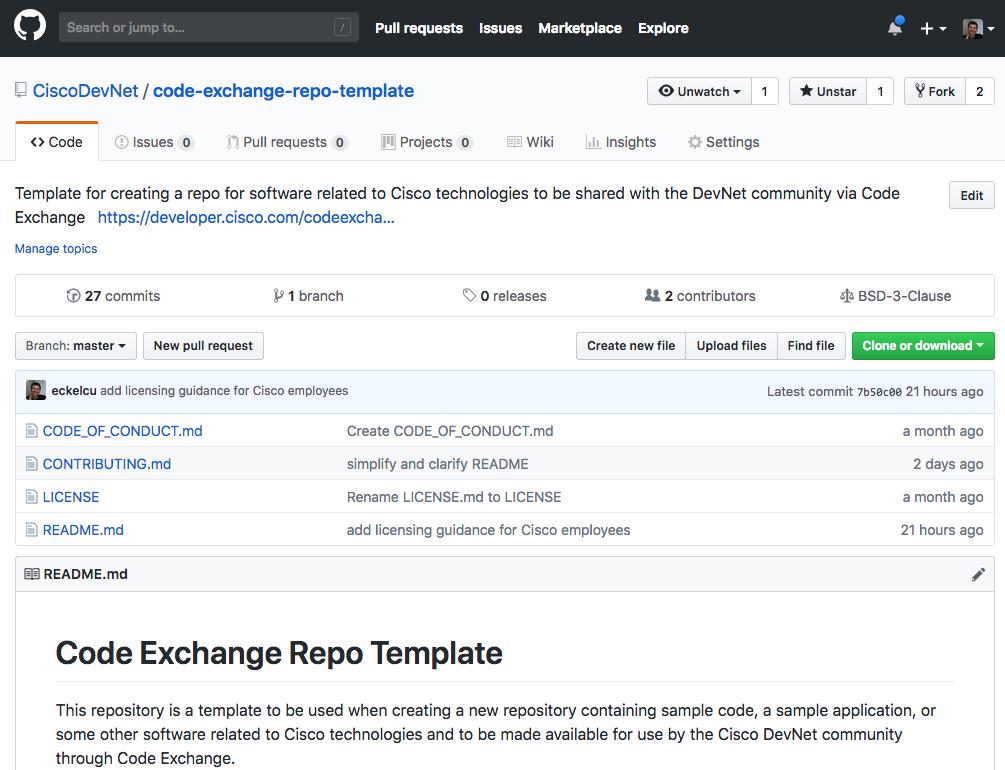Image resolution: width=1005 pixels, height=770 pixels.
Task: Click the file icon for CODE_OF_CONDUCT.md
Action: point(31,430)
